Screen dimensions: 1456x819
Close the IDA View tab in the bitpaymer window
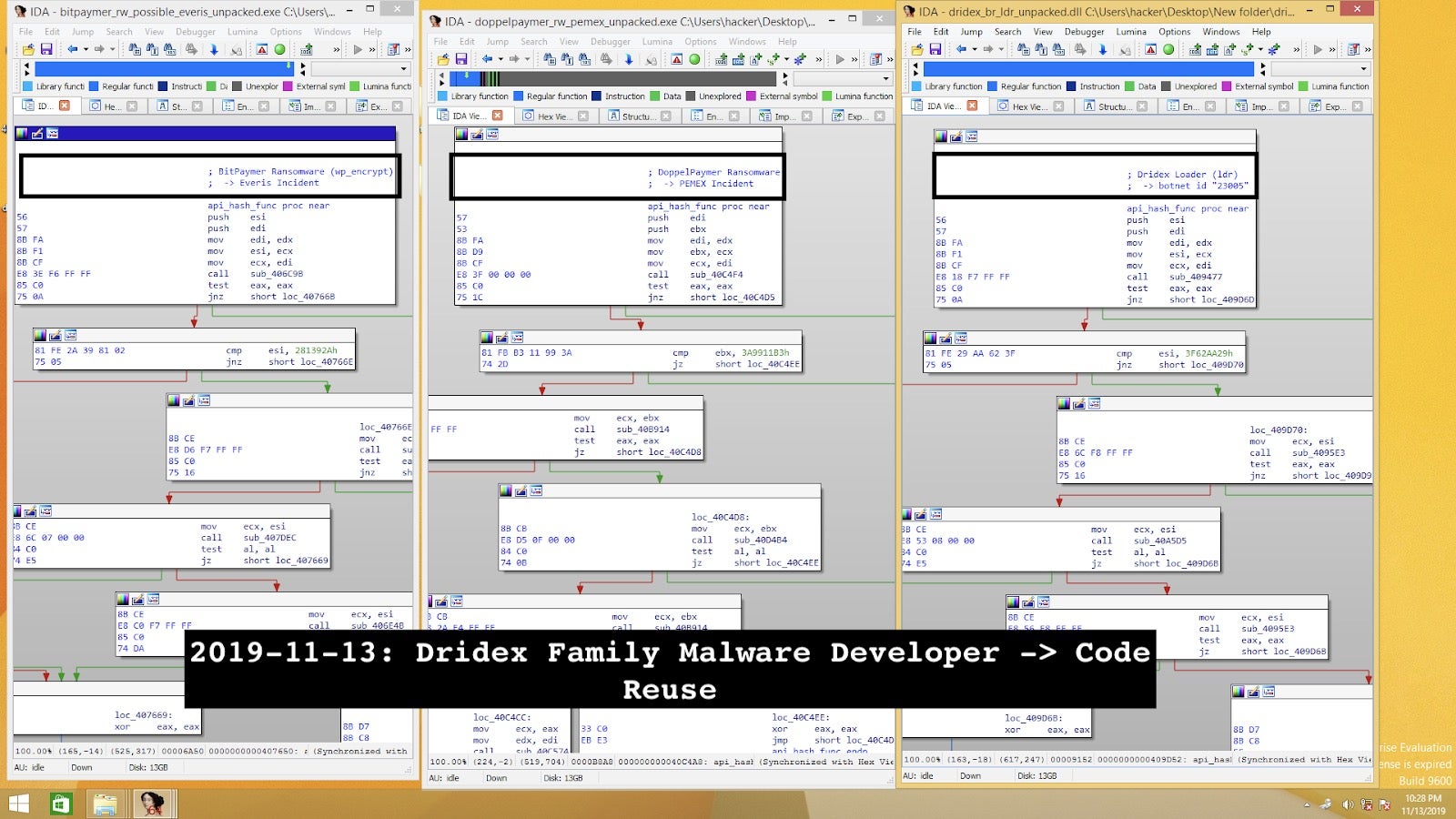coord(65,106)
